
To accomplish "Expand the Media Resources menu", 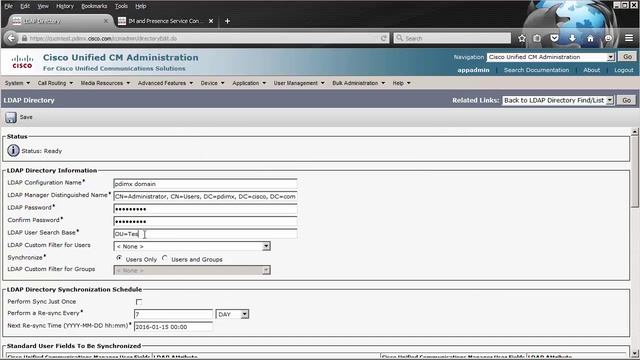I will 105,83.
